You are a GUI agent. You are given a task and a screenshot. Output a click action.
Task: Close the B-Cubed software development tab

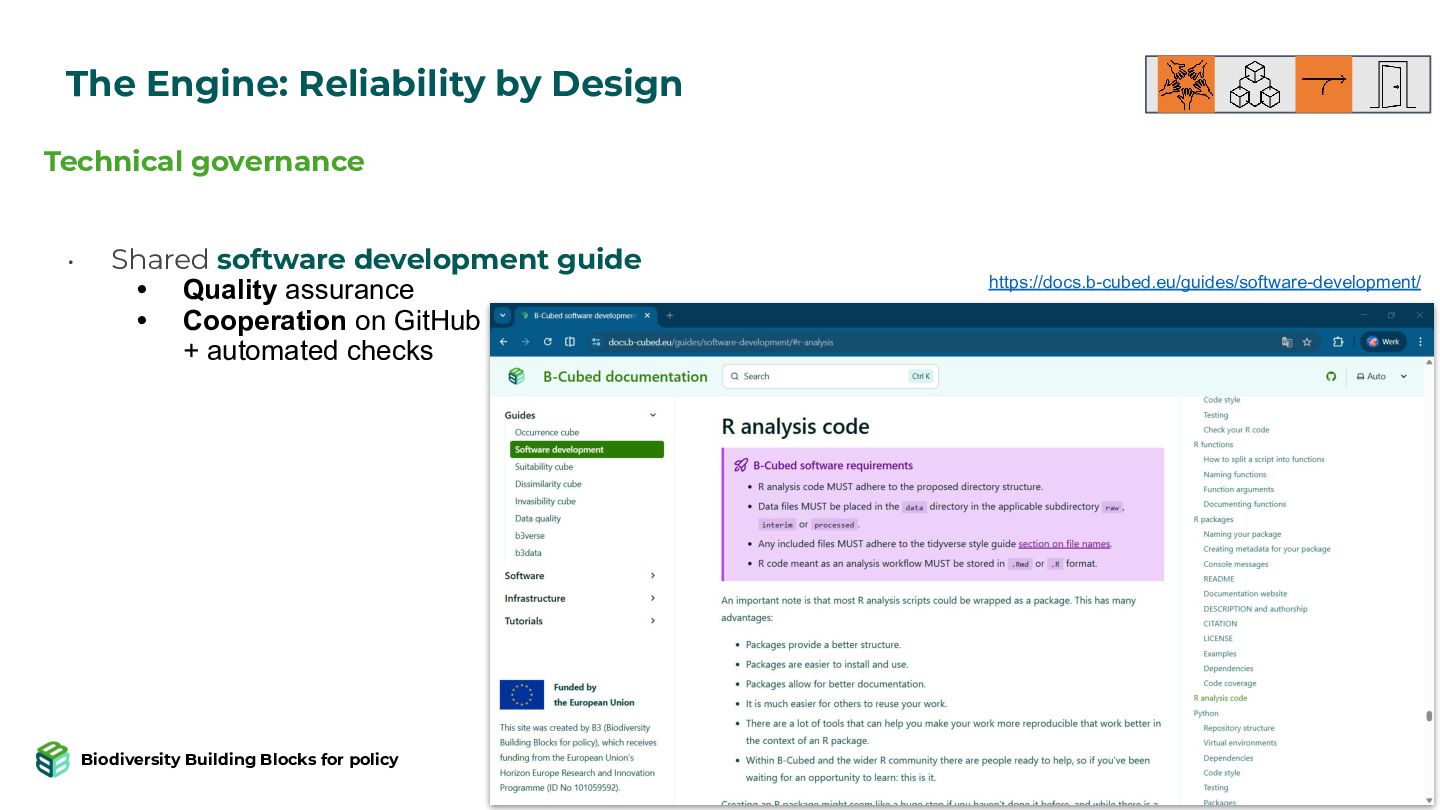pyautogui.click(x=647, y=315)
